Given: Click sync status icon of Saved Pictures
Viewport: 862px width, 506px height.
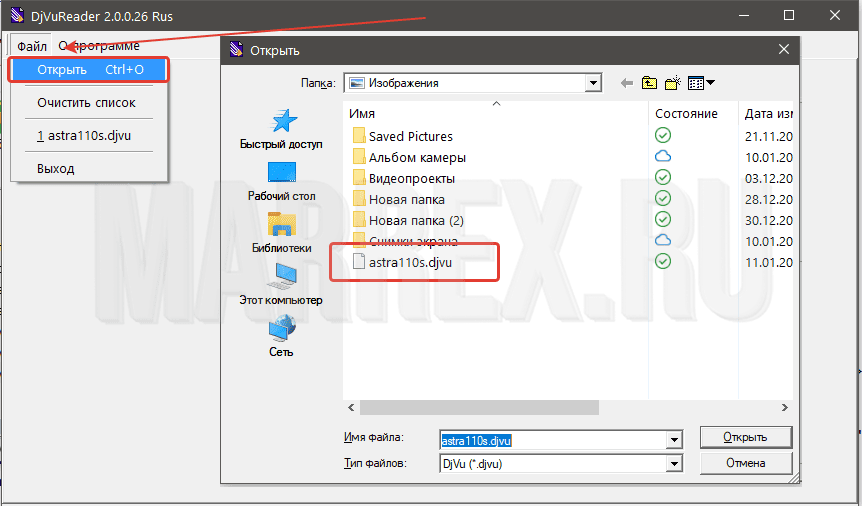Looking at the screenshot, I should click(663, 135).
